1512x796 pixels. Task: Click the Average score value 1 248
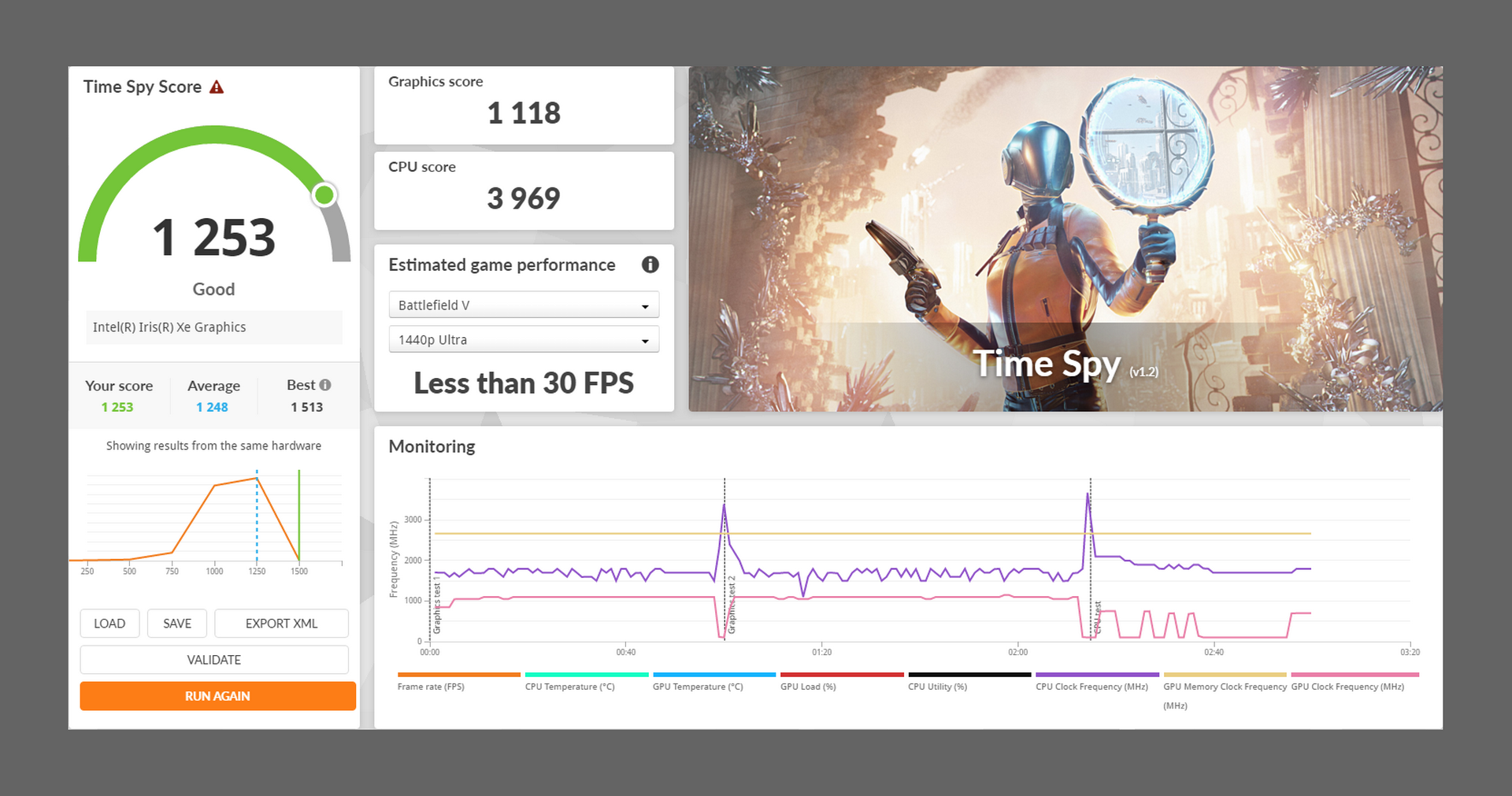pyautogui.click(x=213, y=407)
